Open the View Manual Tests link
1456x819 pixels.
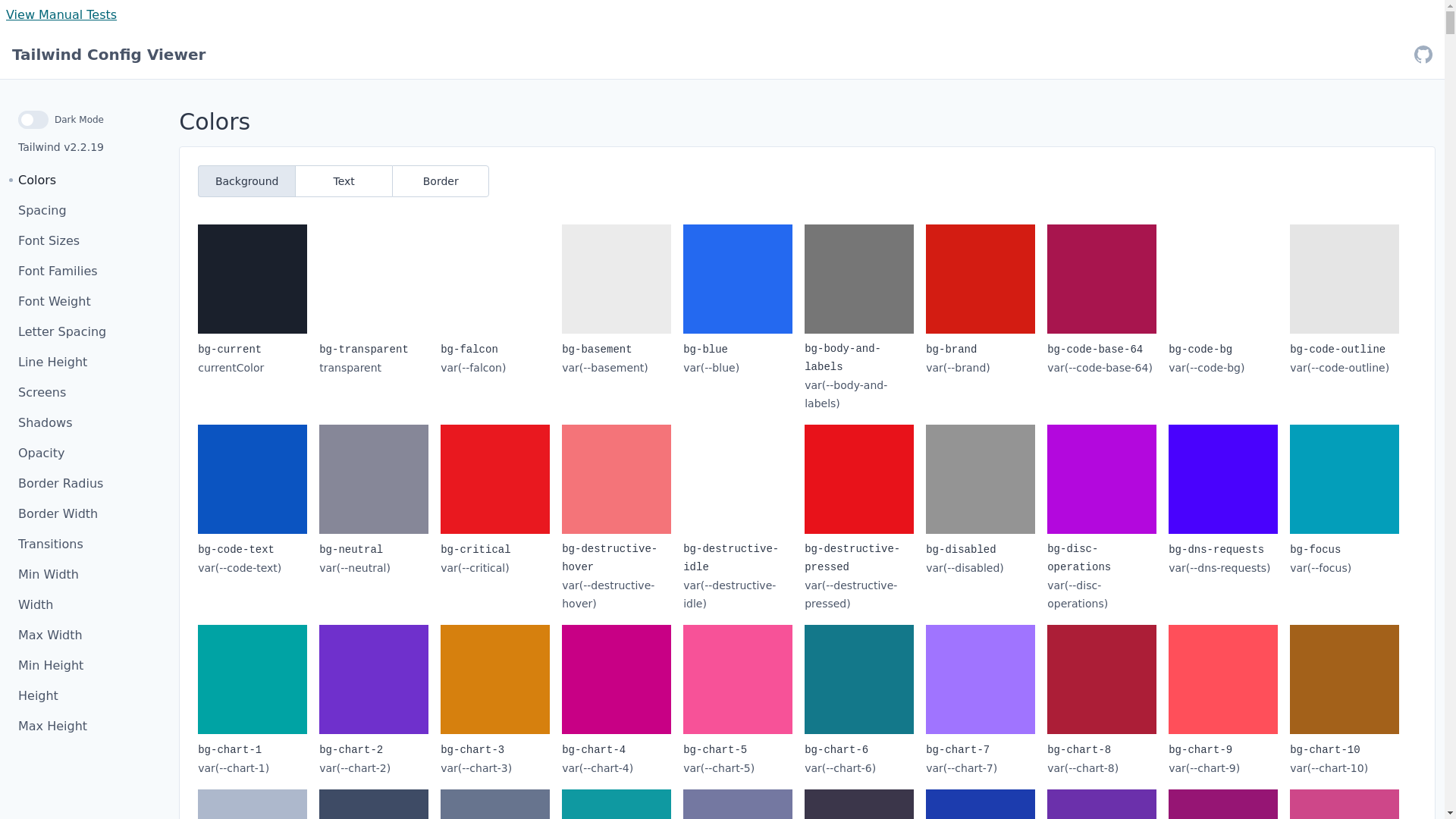coord(61,14)
